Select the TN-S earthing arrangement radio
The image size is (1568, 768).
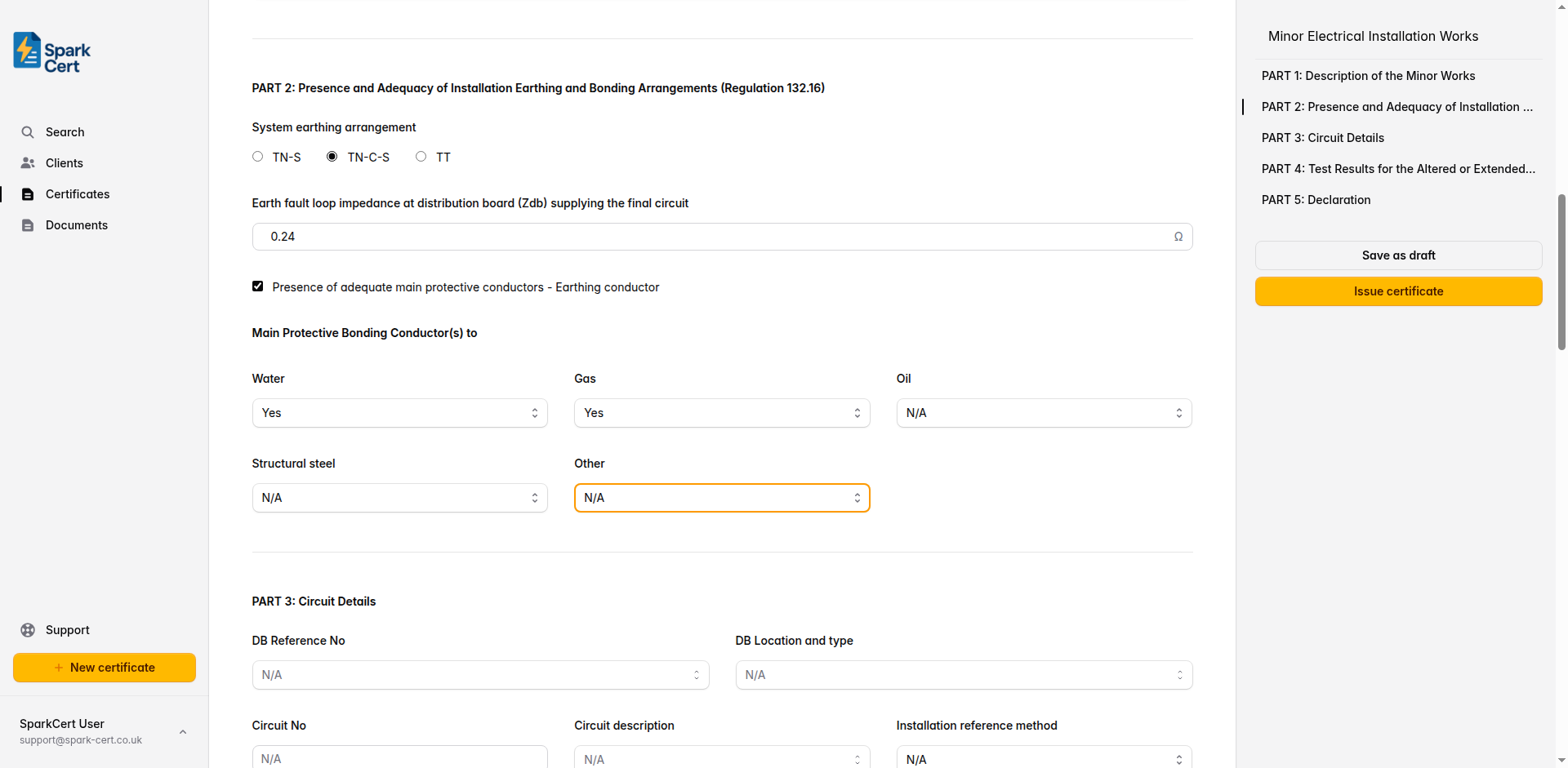tap(257, 156)
